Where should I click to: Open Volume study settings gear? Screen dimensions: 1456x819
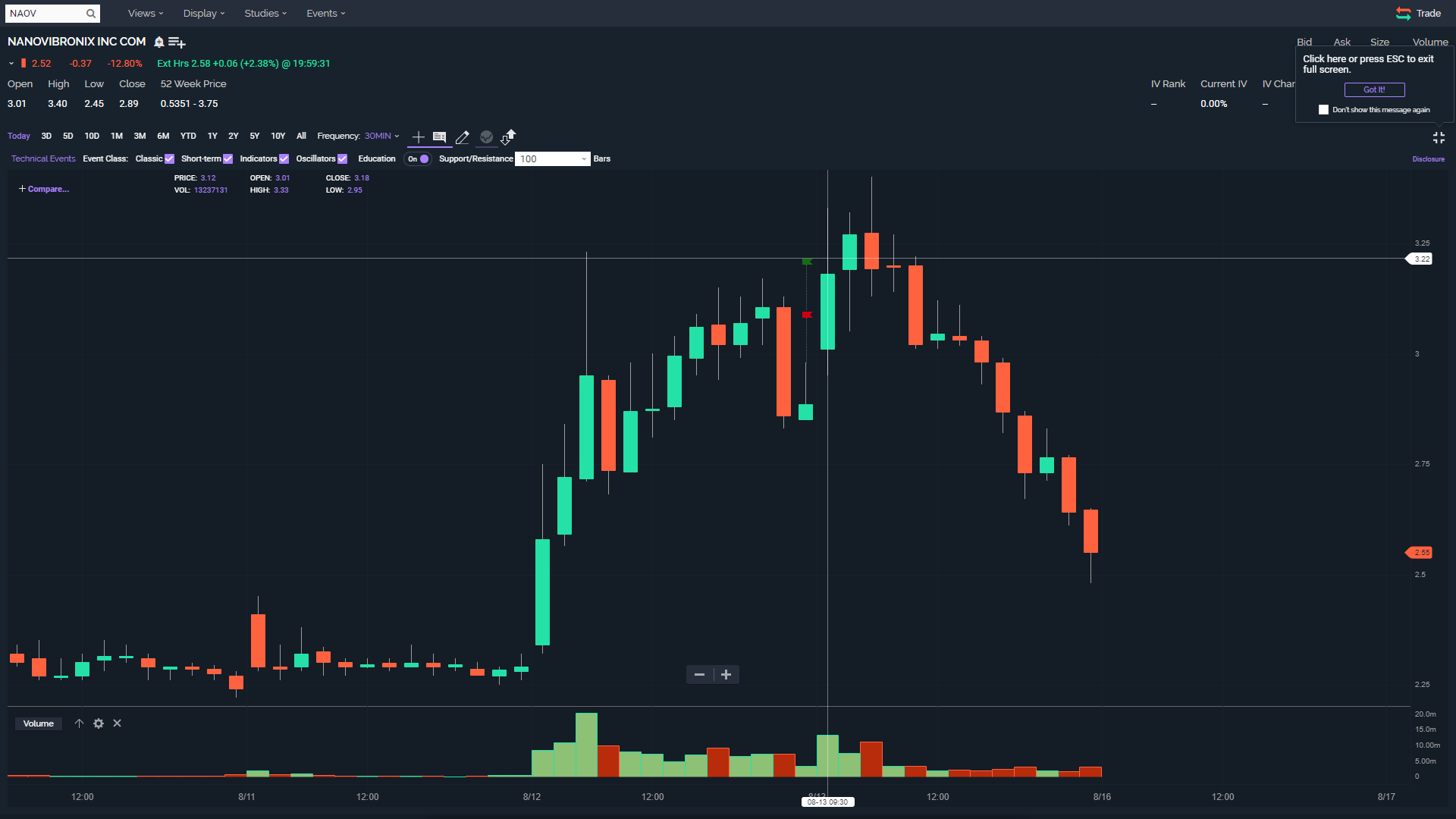[x=99, y=723]
